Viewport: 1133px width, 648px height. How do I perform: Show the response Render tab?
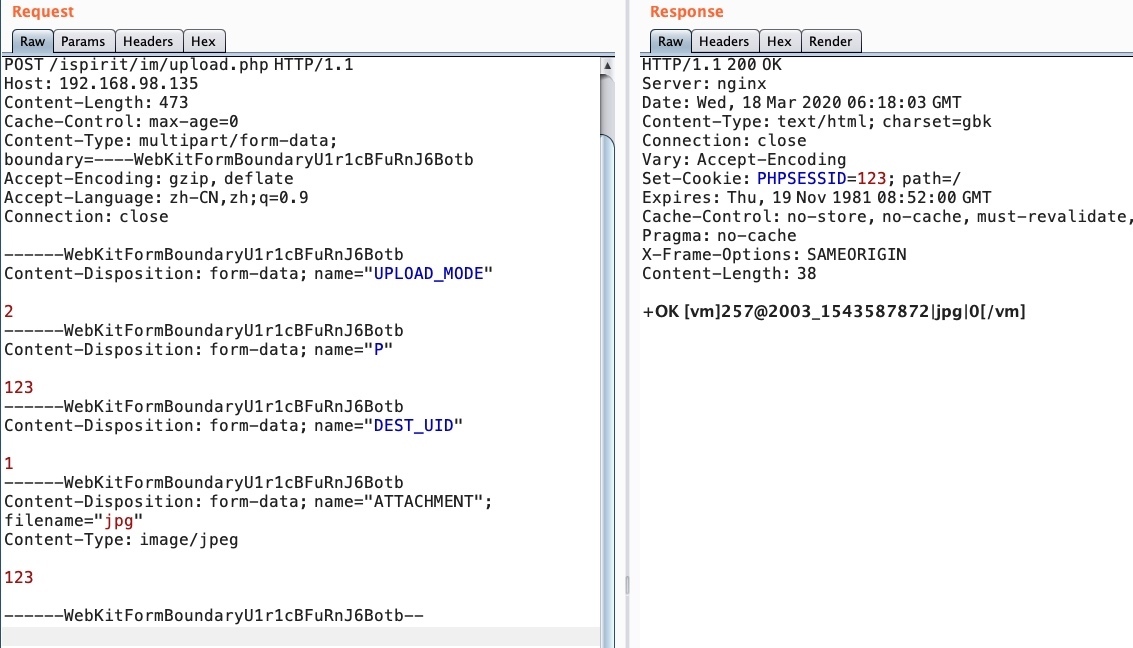point(830,41)
